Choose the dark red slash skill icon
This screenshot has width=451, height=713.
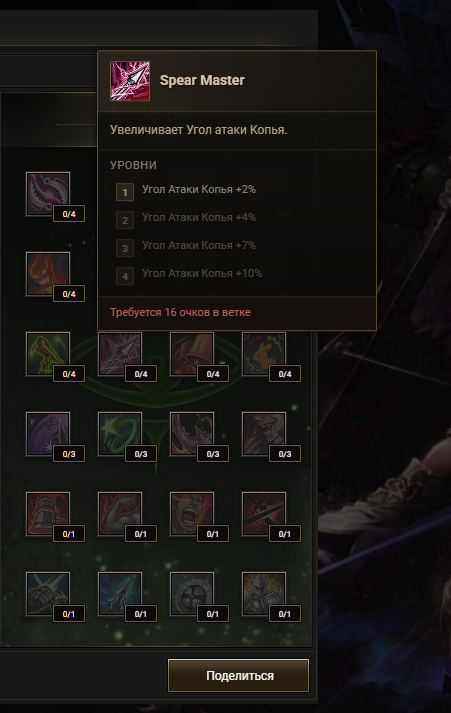264,514
